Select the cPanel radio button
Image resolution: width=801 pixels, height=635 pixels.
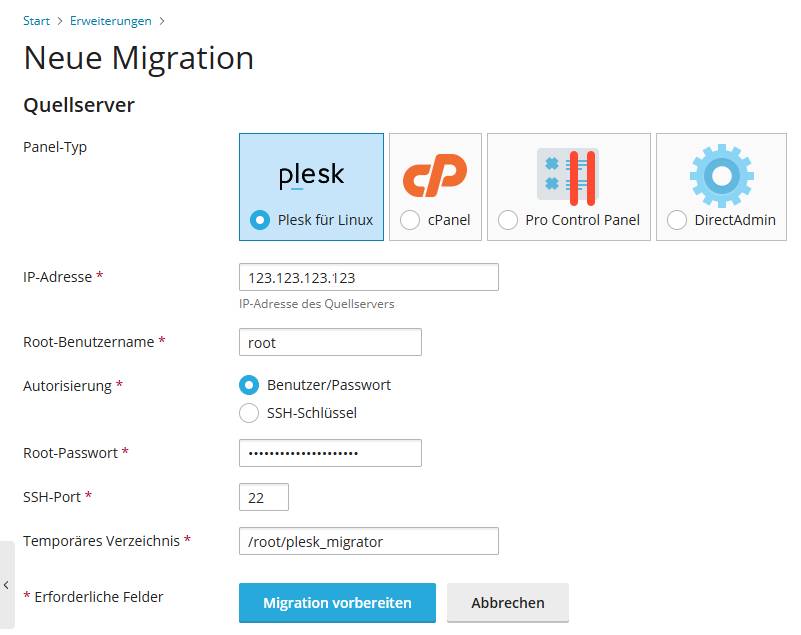click(x=410, y=220)
